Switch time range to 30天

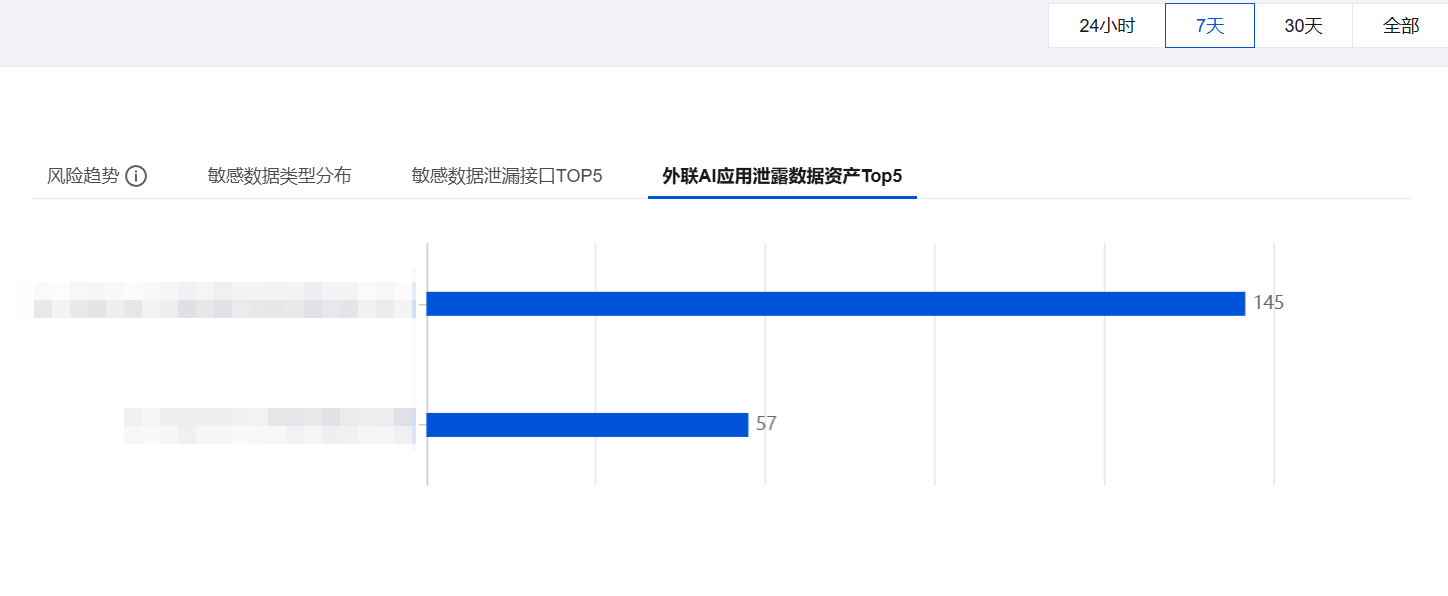[1303, 26]
